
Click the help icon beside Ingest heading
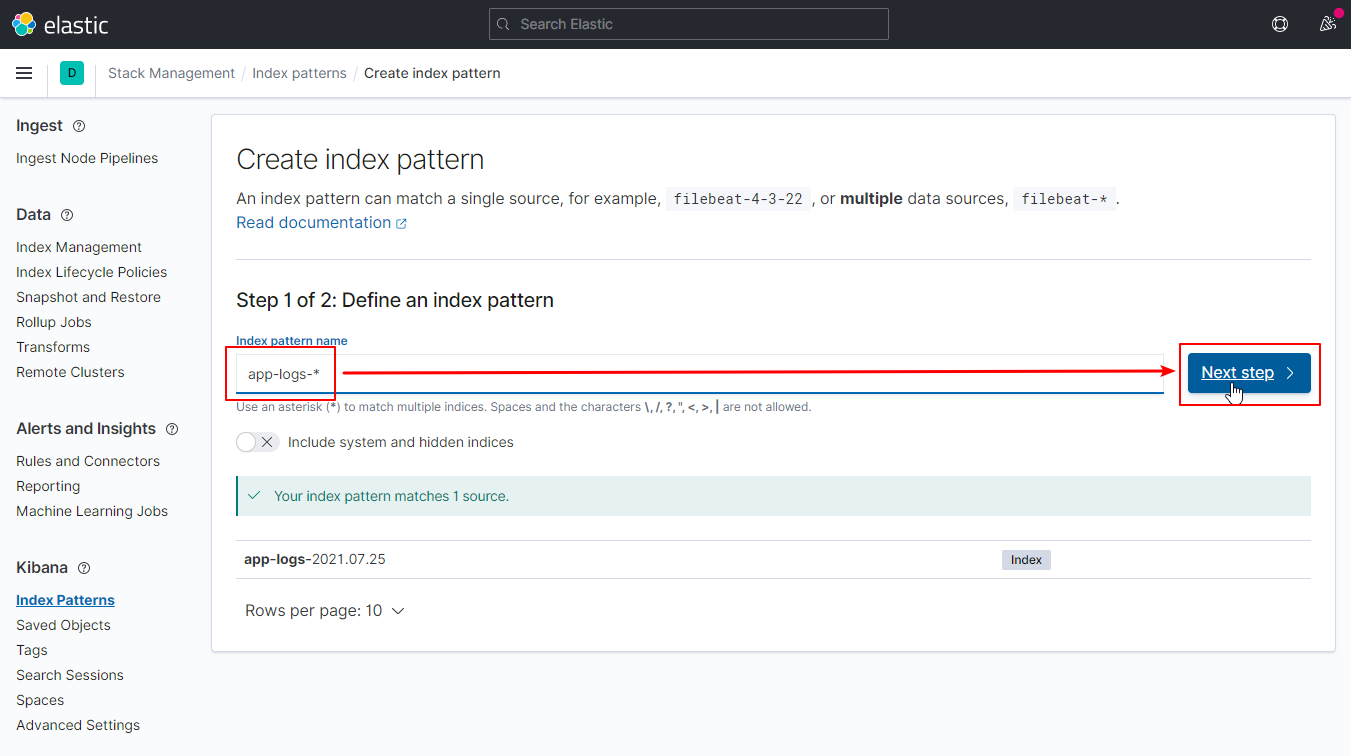click(77, 125)
